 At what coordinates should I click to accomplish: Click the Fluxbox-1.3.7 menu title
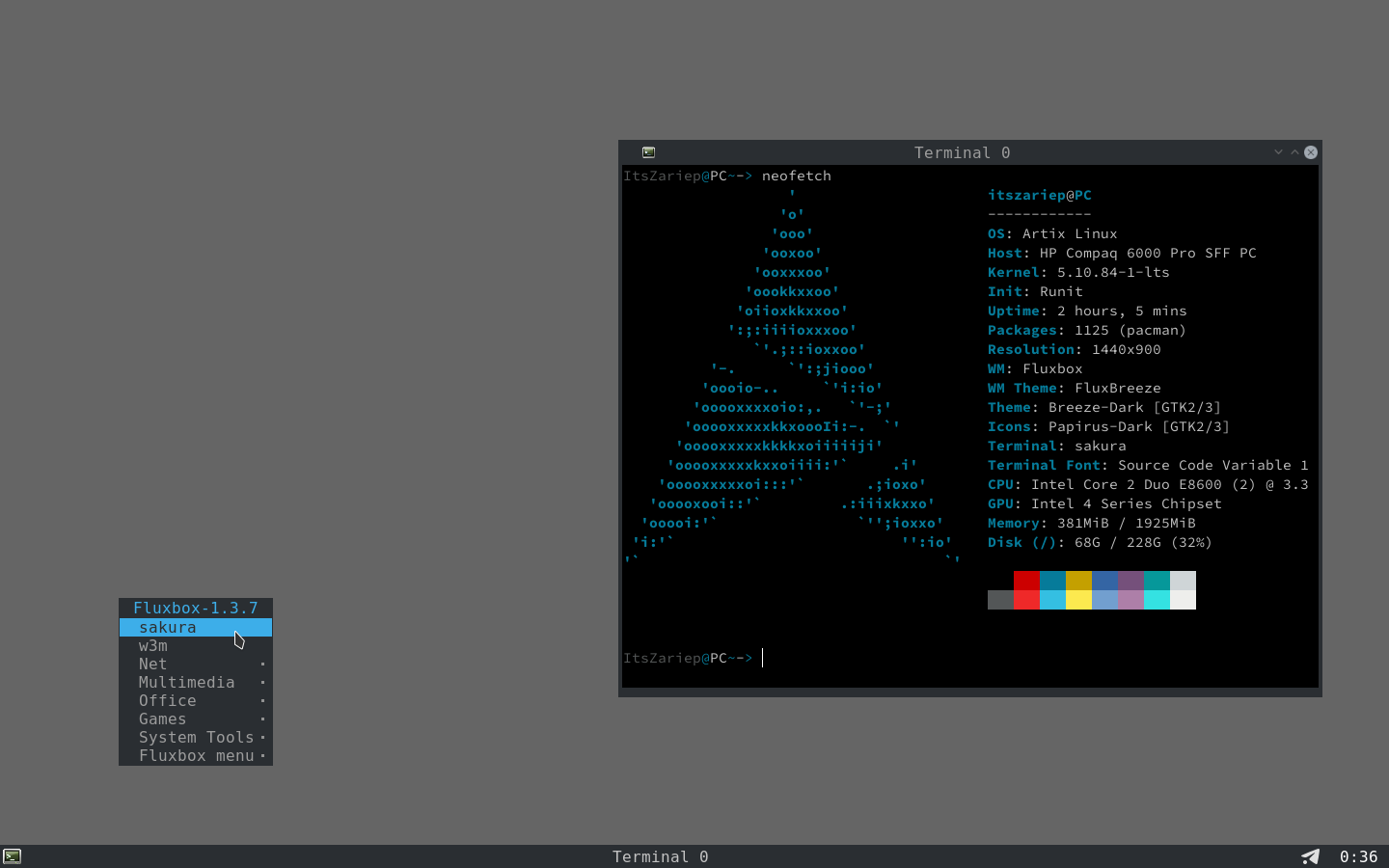pyautogui.click(x=196, y=609)
